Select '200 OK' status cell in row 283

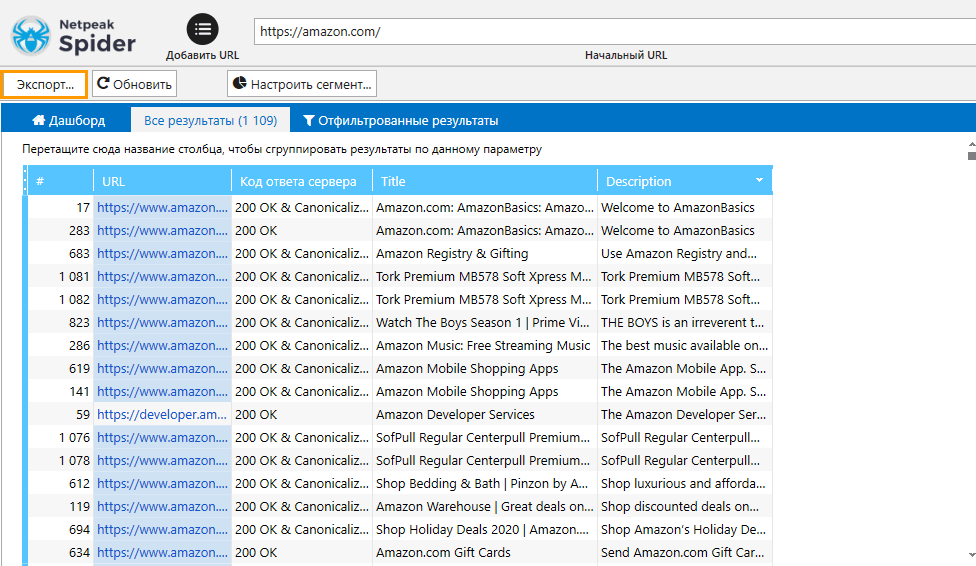click(302, 230)
